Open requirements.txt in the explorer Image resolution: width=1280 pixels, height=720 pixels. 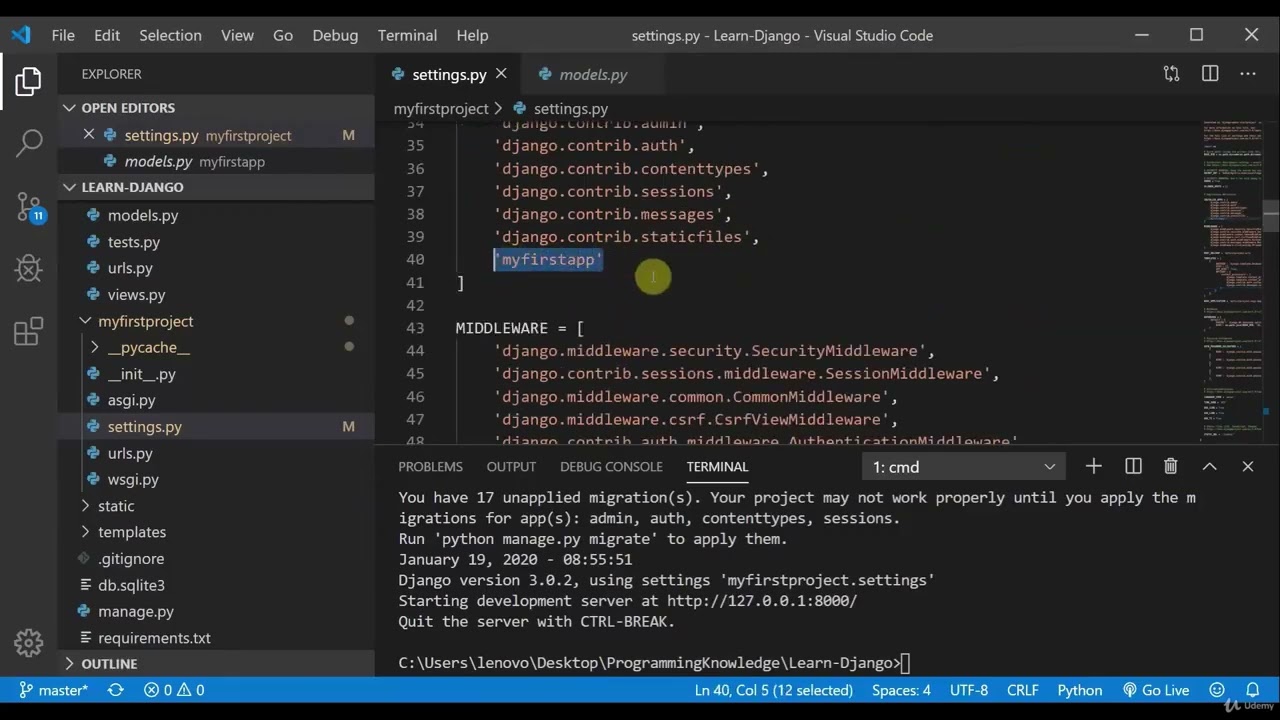[x=216, y=638]
